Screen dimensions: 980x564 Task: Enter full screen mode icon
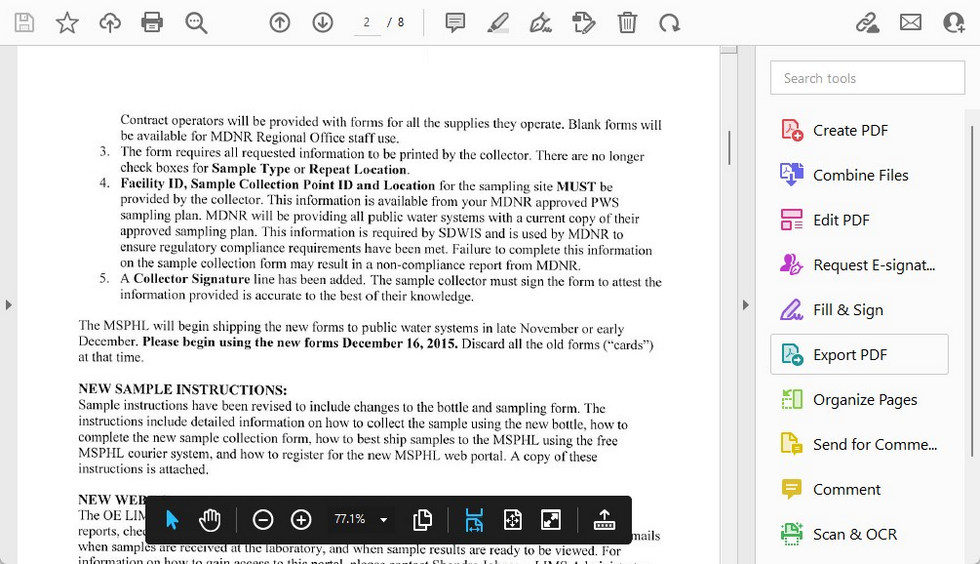point(551,520)
